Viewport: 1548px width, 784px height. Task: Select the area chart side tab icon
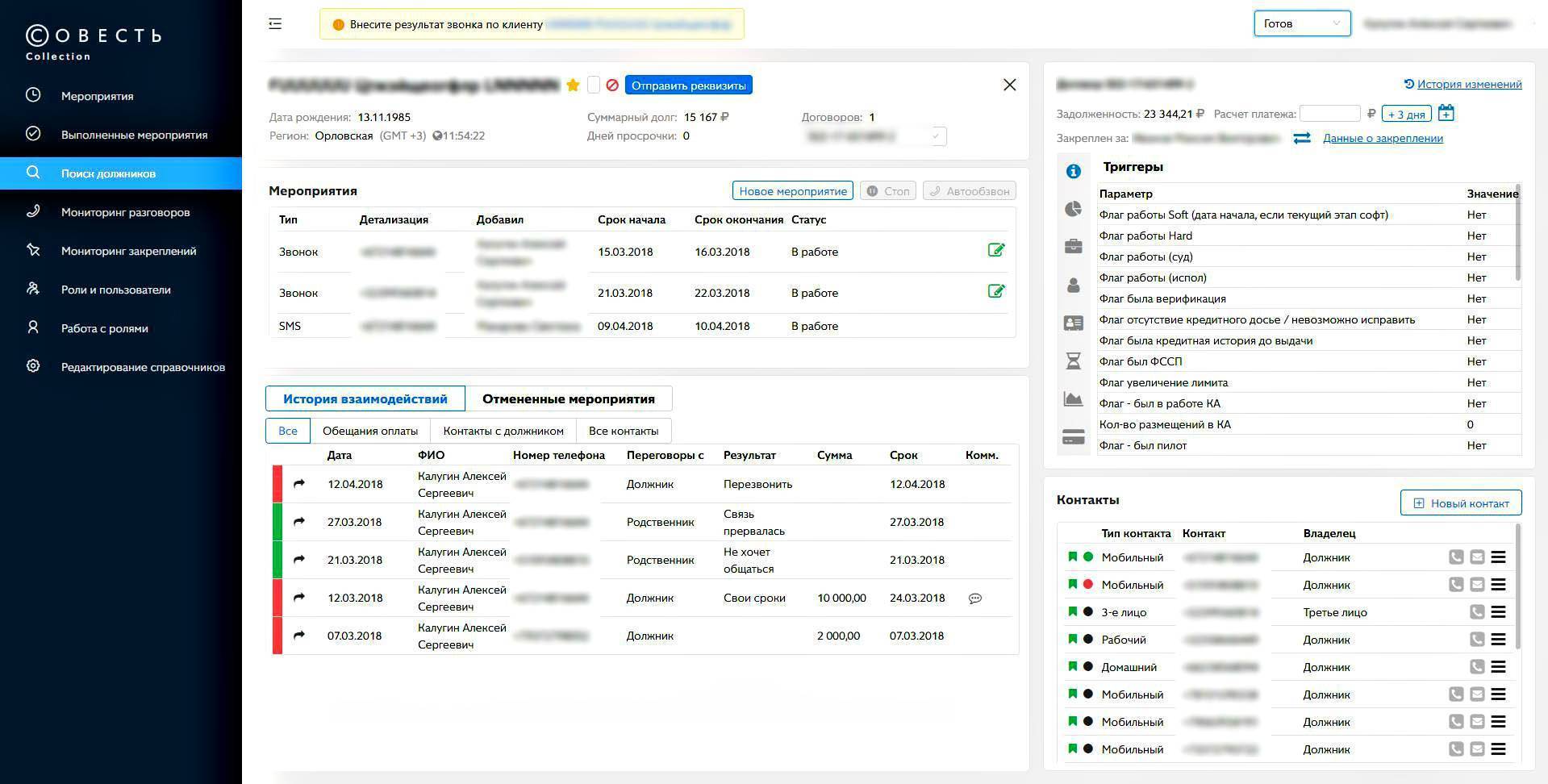click(1074, 398)
